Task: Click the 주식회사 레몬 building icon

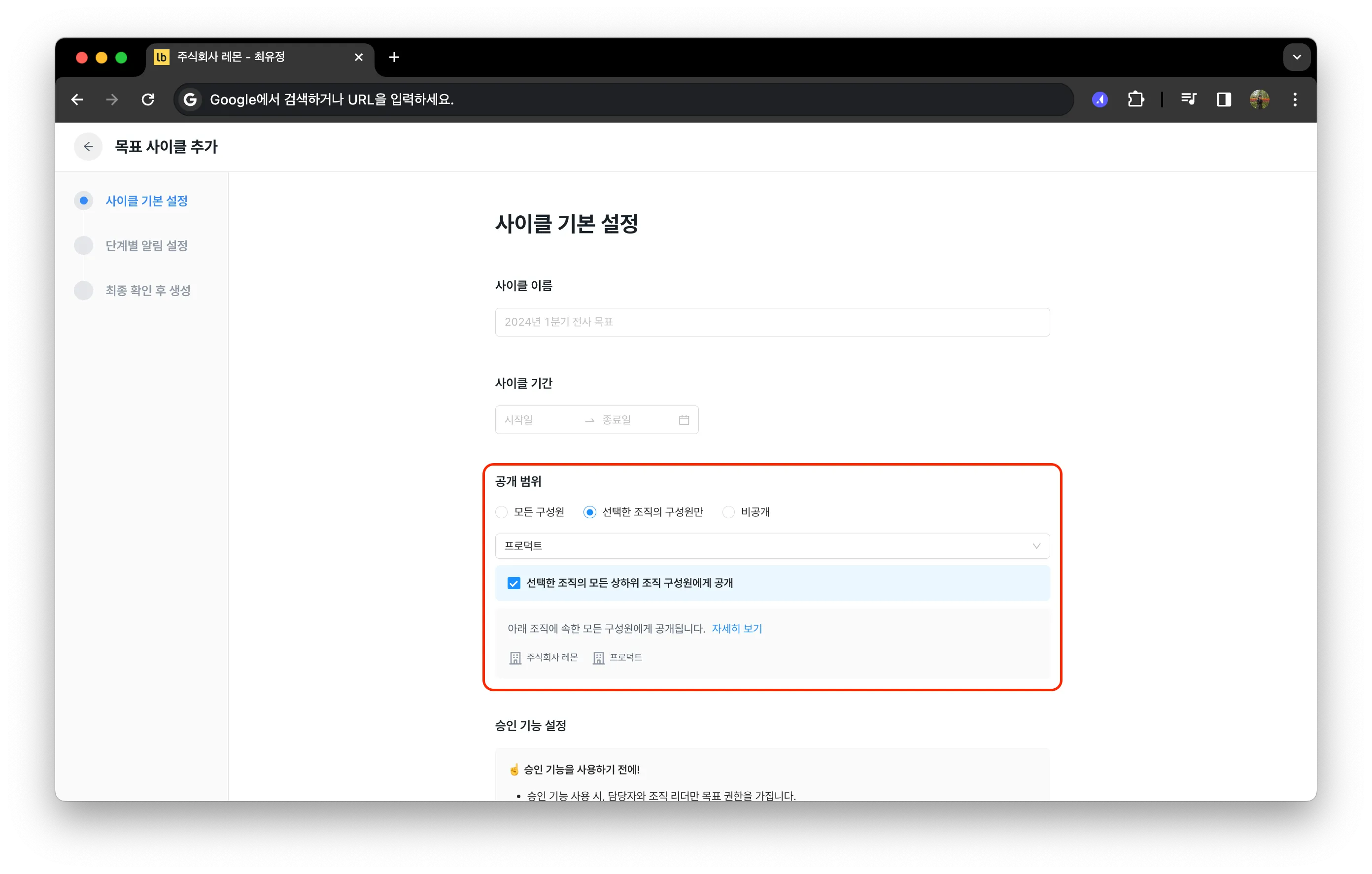Action: [x=515, y=658]
